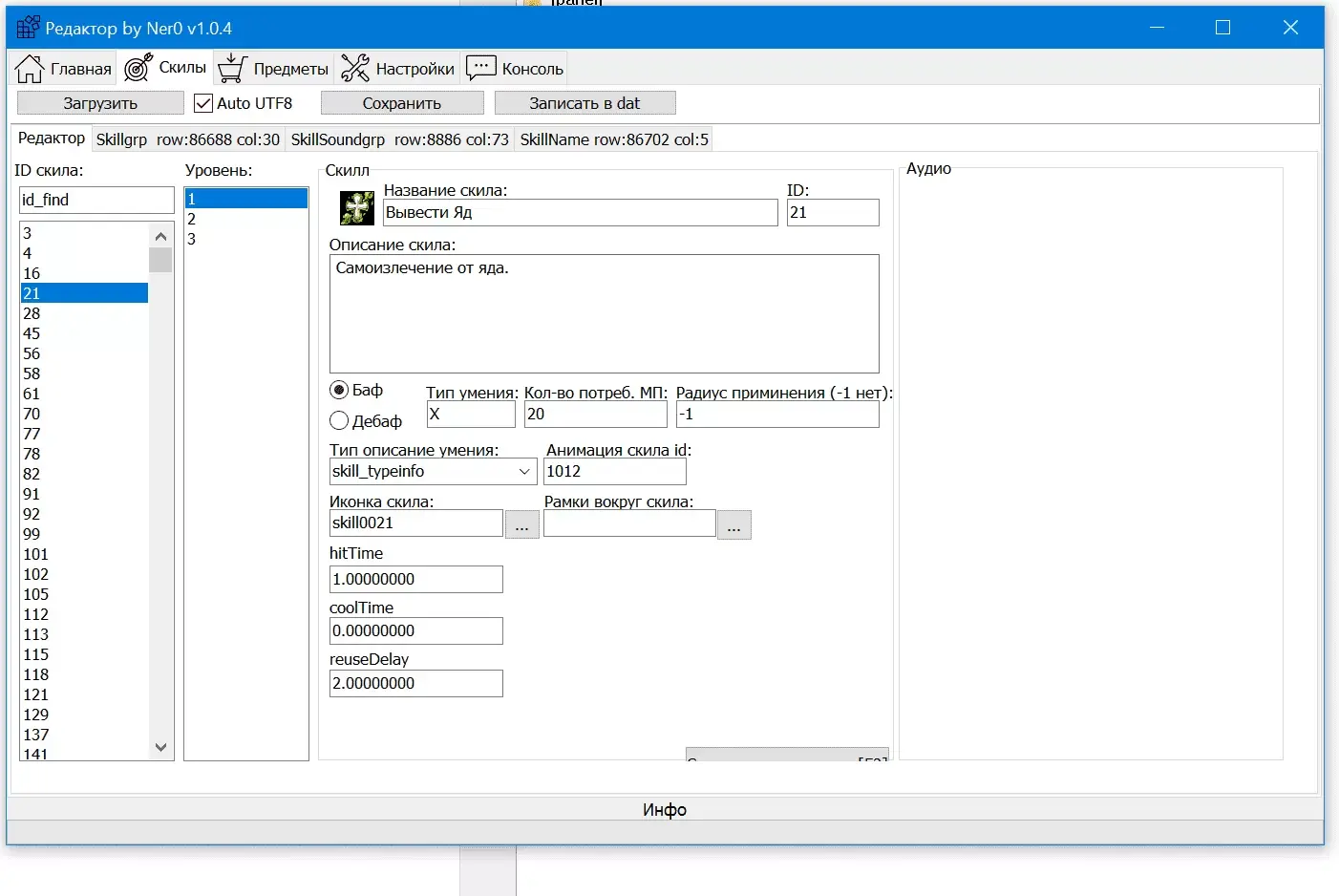Click the Иконка скила field skill0021
The image size is (1339, 896).
415,523
